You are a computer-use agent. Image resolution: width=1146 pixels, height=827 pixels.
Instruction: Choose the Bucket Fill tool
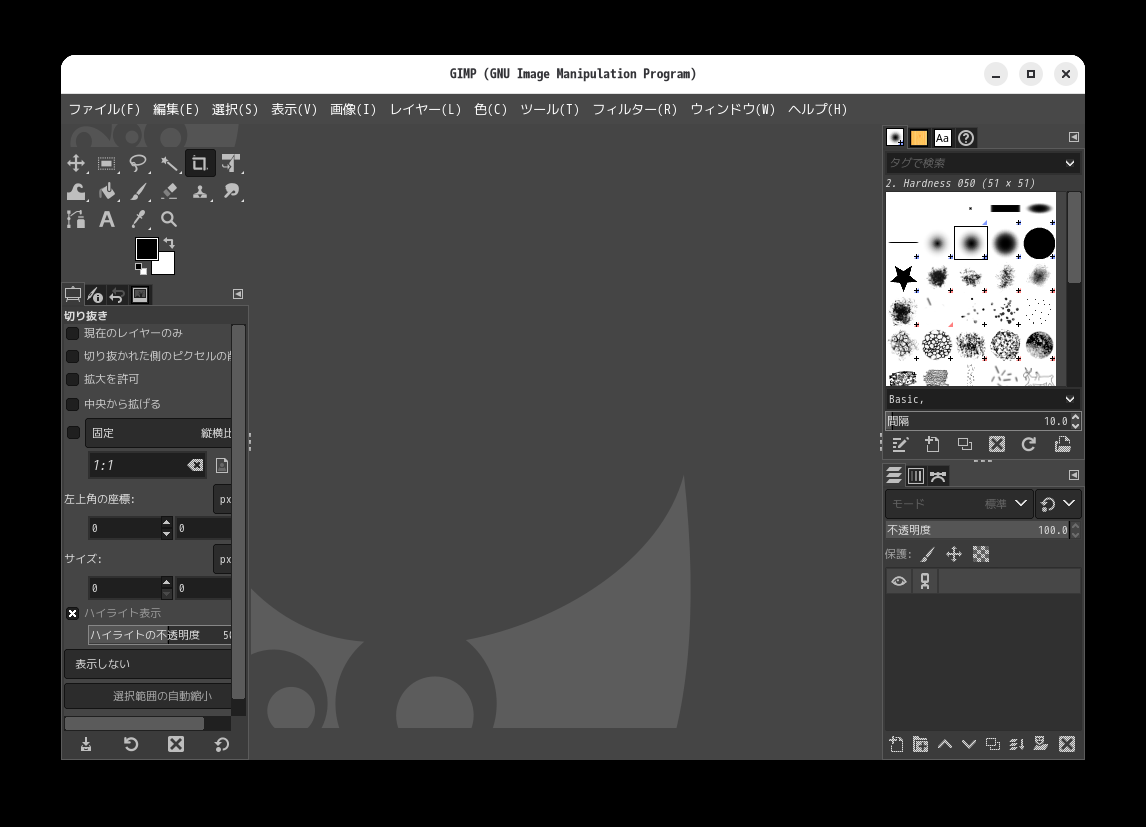click(x=107, y=191)
